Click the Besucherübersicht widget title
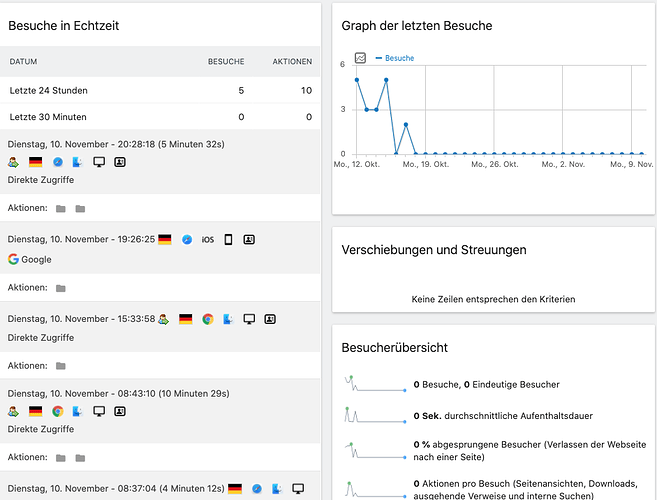The image size is (657, 500). click(395, 347)
